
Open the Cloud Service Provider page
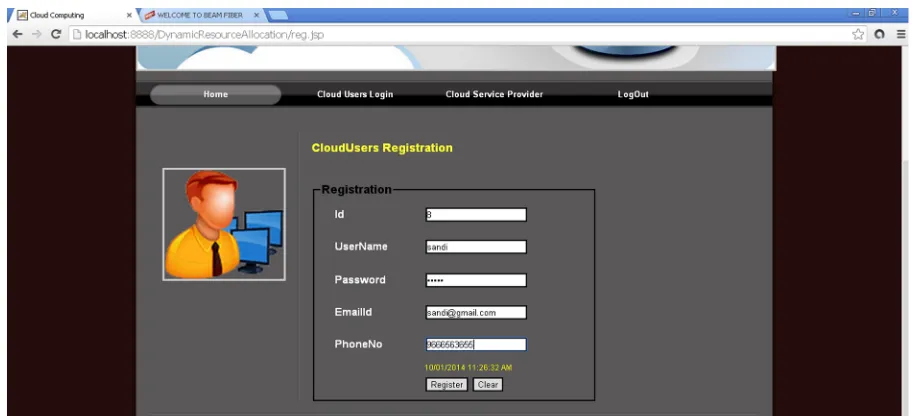coord(494,94)
